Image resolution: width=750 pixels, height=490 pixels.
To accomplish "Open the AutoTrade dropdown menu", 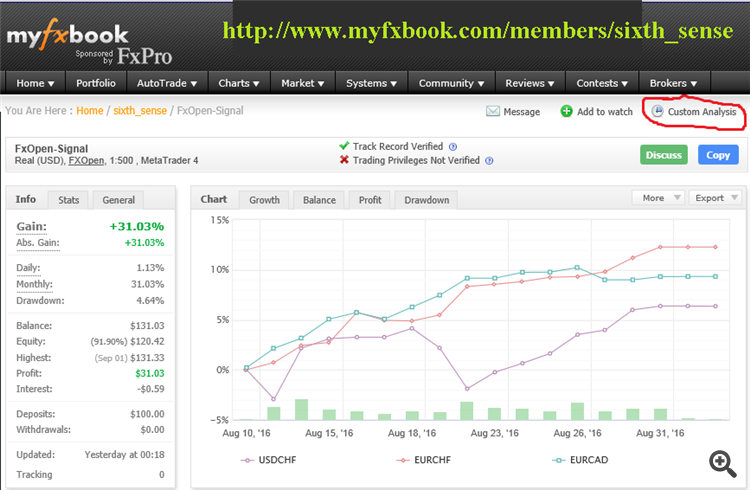I will point(167,83).
